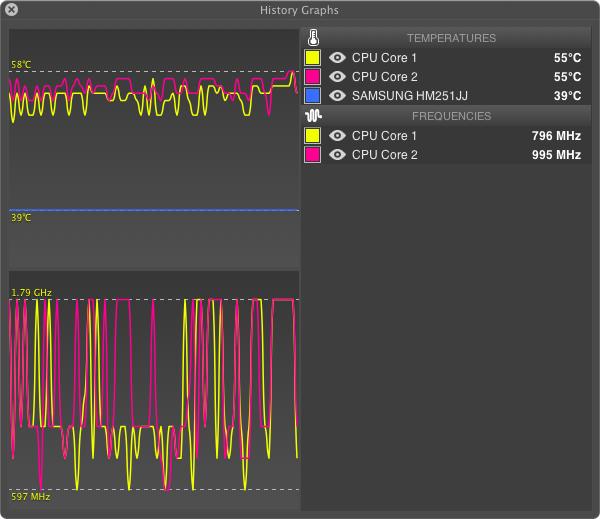Click the 39°C reading for SAMSUNG drive
The width and height of the screenshot is (600, 519).
(567, 96)
